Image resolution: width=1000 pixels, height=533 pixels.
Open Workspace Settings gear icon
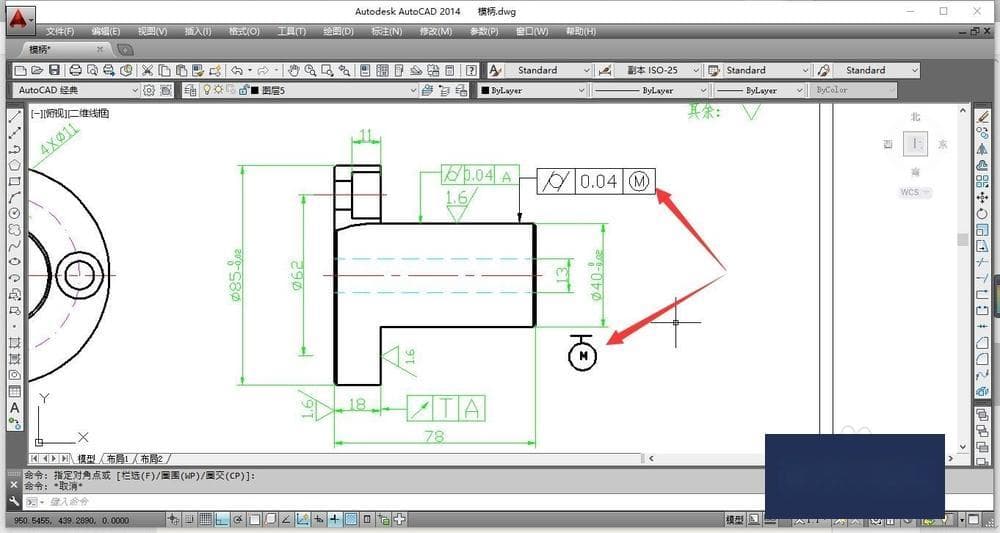click(149, 91)
